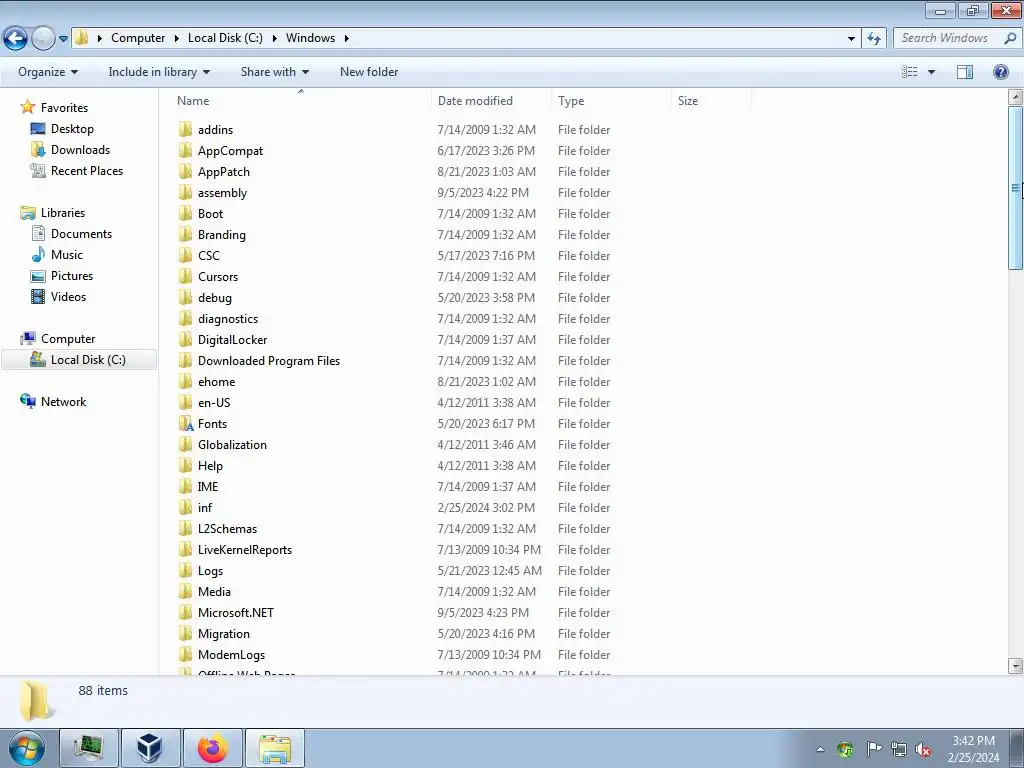Open the Include in library menu
This screenshot has width=1024, height=768.
click(159, 72)
